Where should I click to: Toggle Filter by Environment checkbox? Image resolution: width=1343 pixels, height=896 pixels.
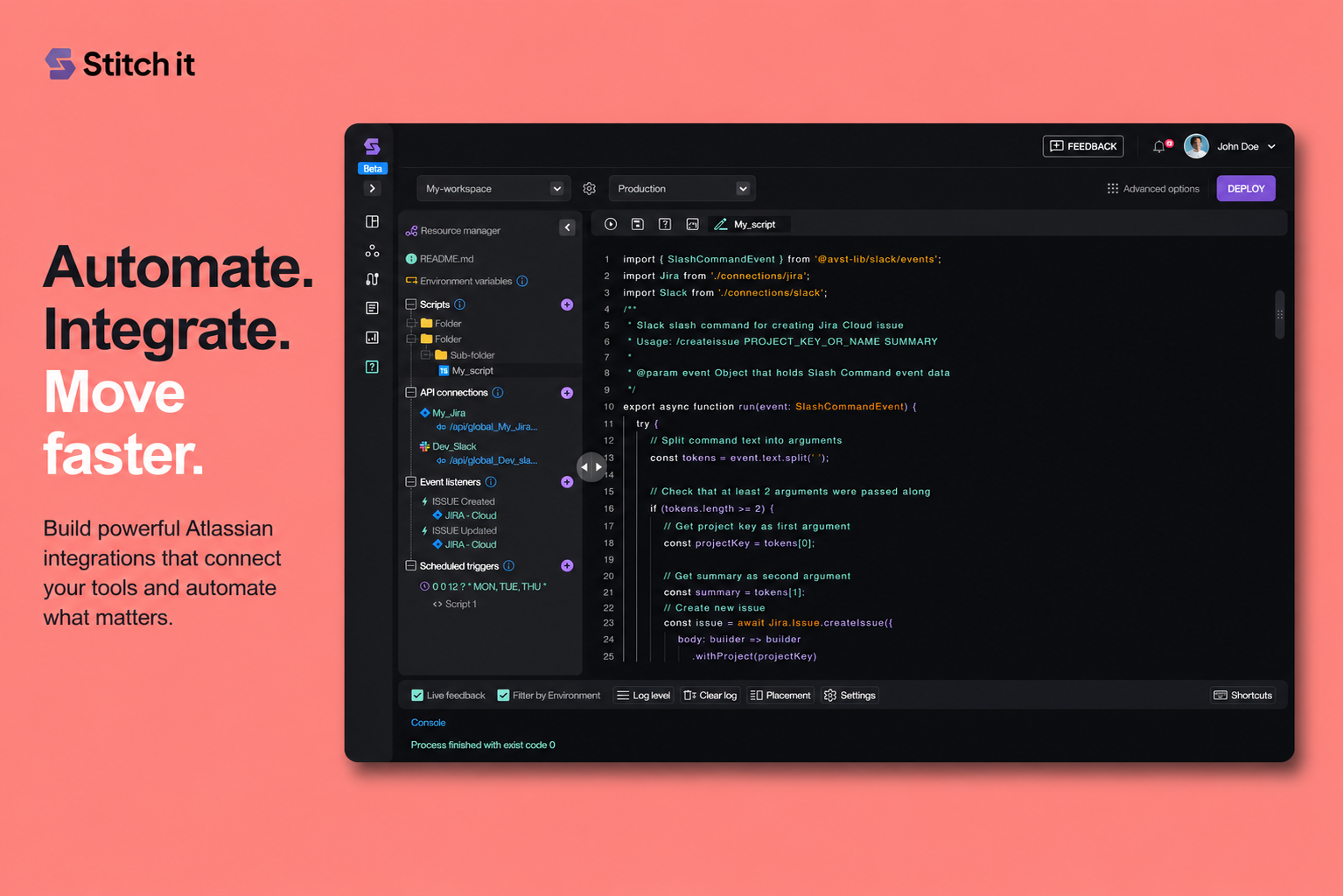pos(503,696)
